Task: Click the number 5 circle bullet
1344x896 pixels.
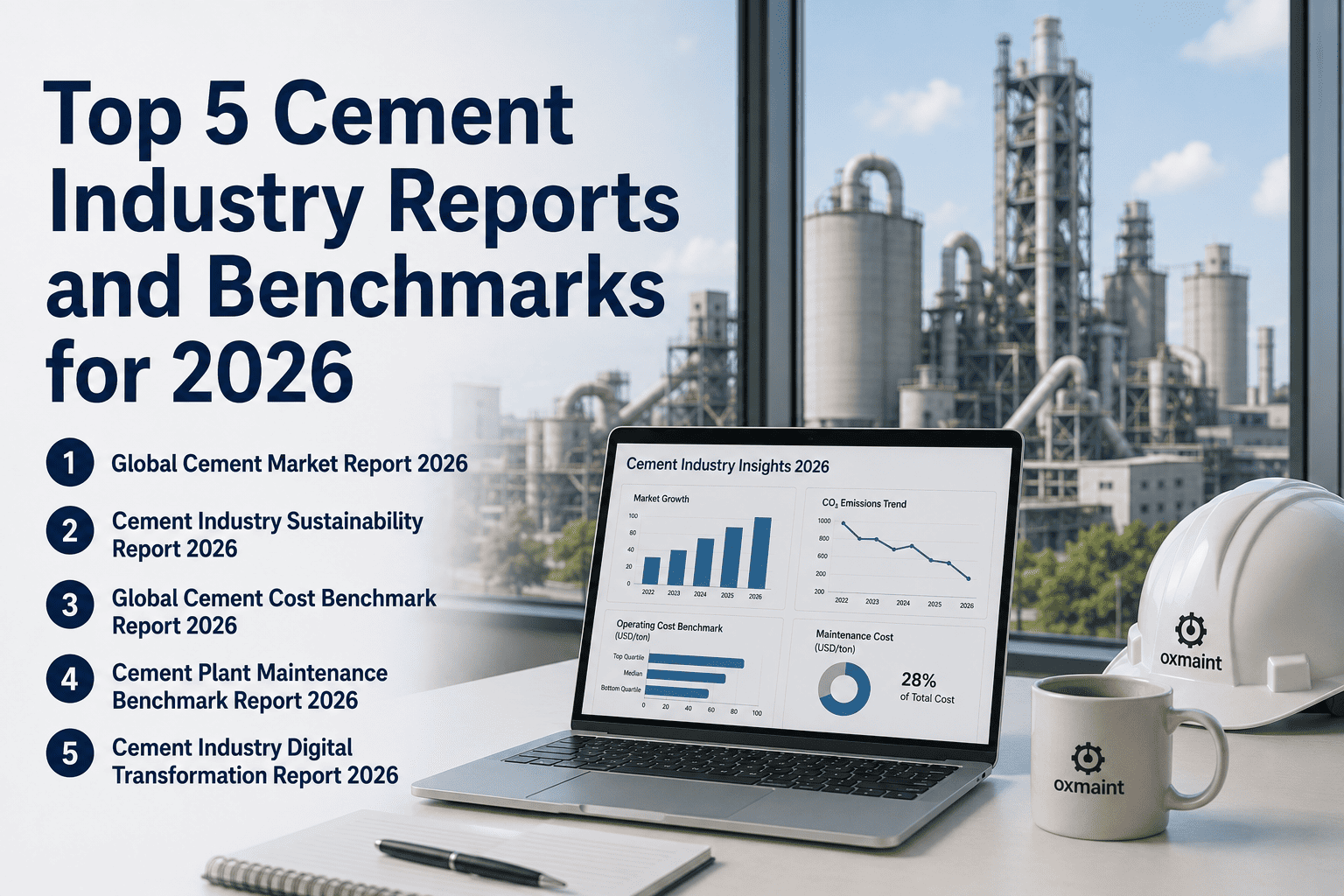Action: pos(70,753)
